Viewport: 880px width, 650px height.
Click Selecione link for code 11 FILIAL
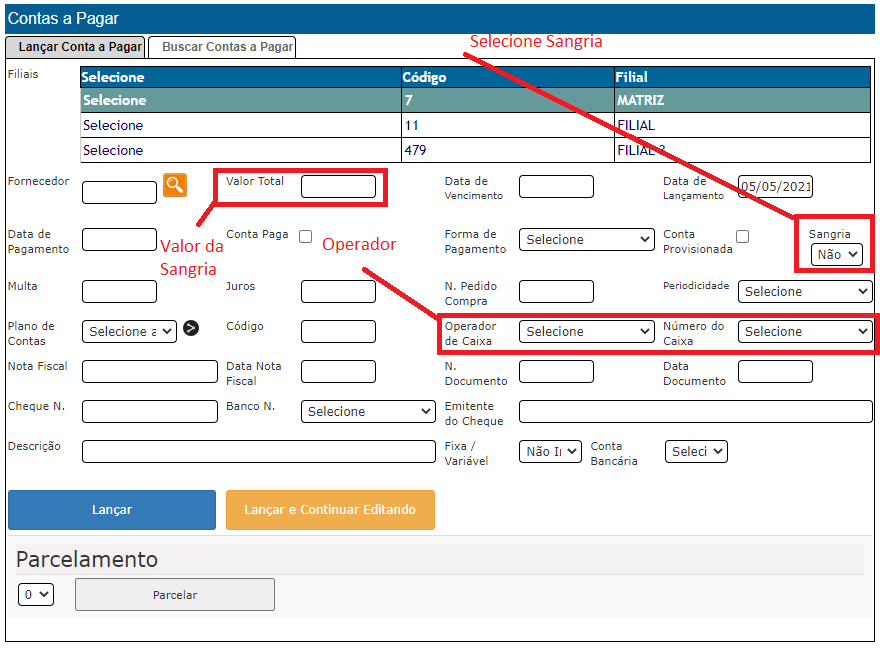pyautogui.click(x=113, y=125)
